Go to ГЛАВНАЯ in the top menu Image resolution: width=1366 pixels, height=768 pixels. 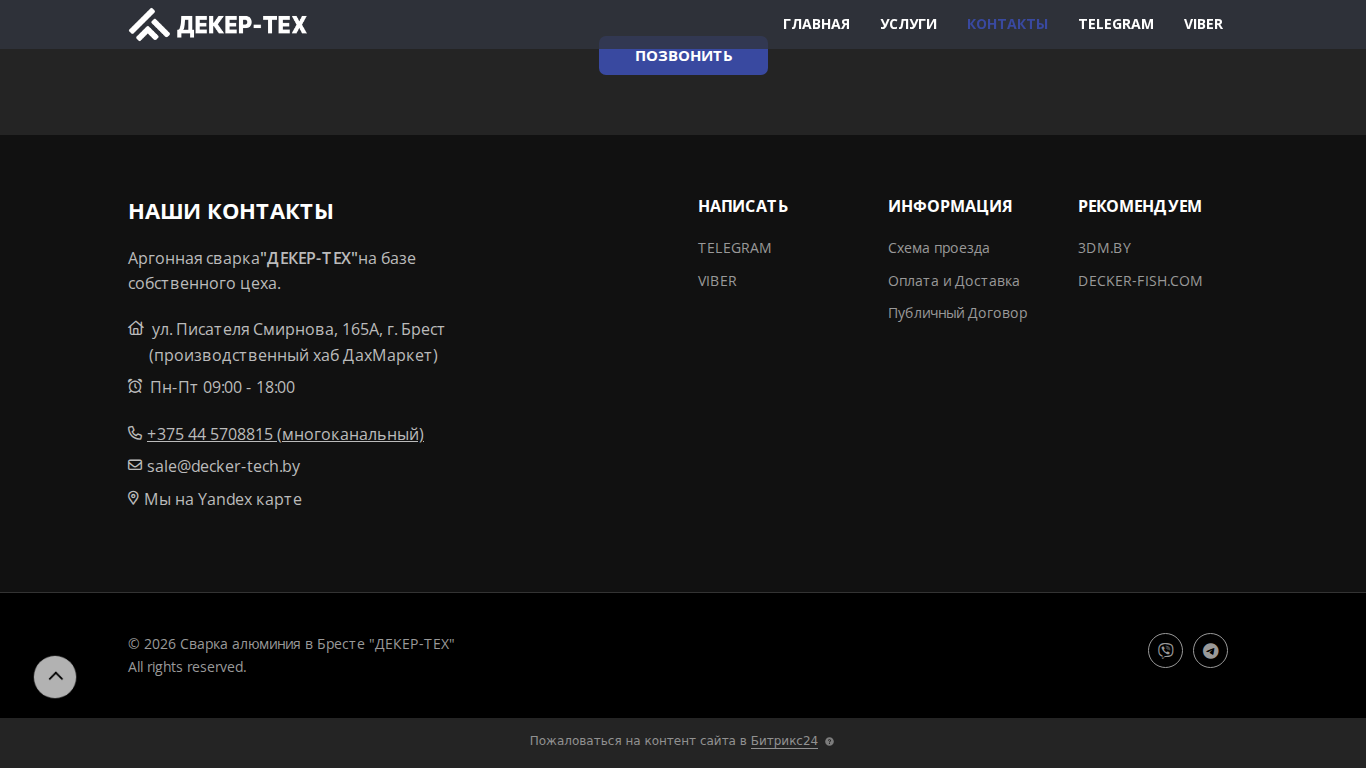tap(816, 24)
